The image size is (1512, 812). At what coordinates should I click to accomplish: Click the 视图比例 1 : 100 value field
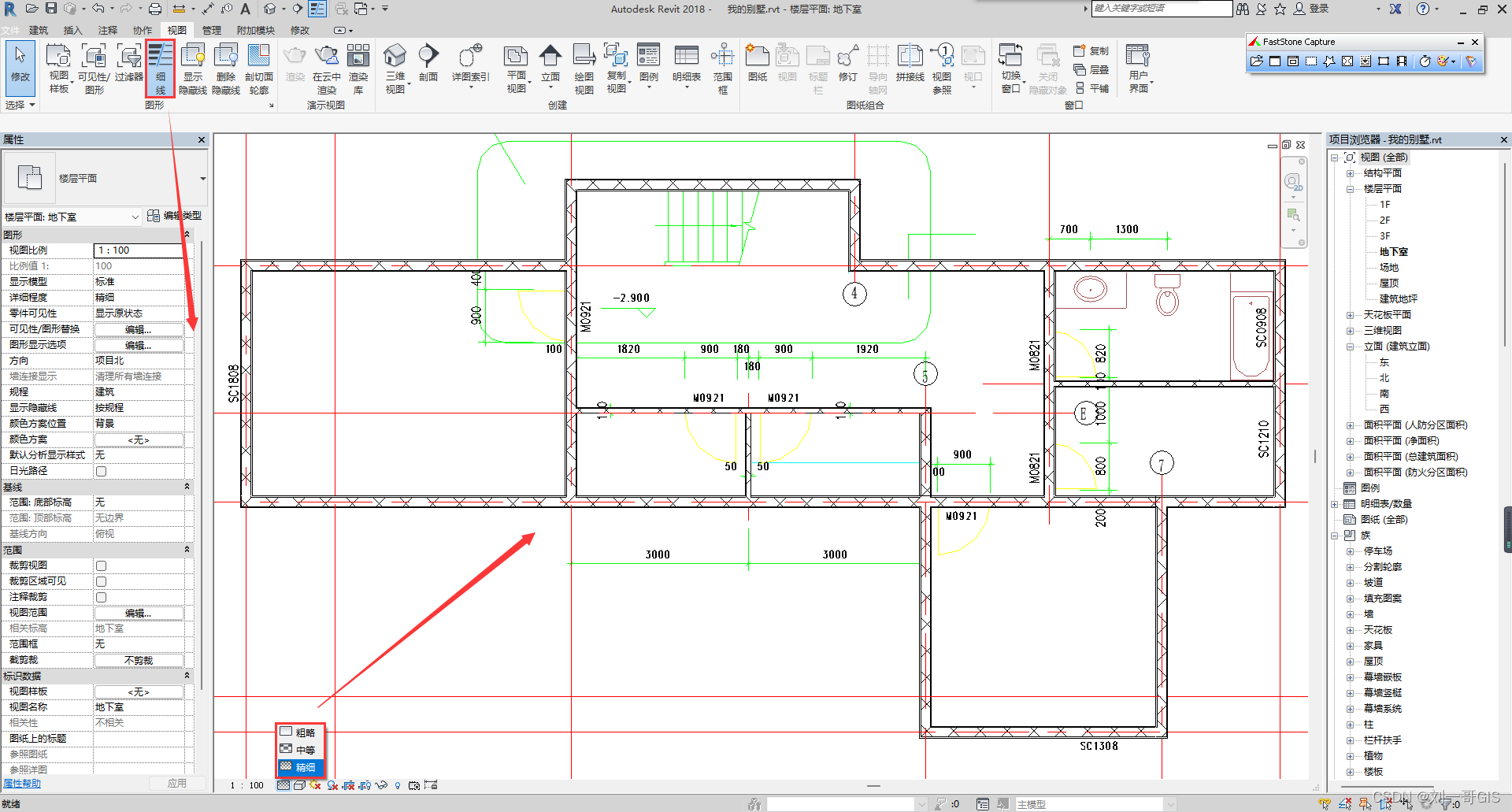coord(139,250)
